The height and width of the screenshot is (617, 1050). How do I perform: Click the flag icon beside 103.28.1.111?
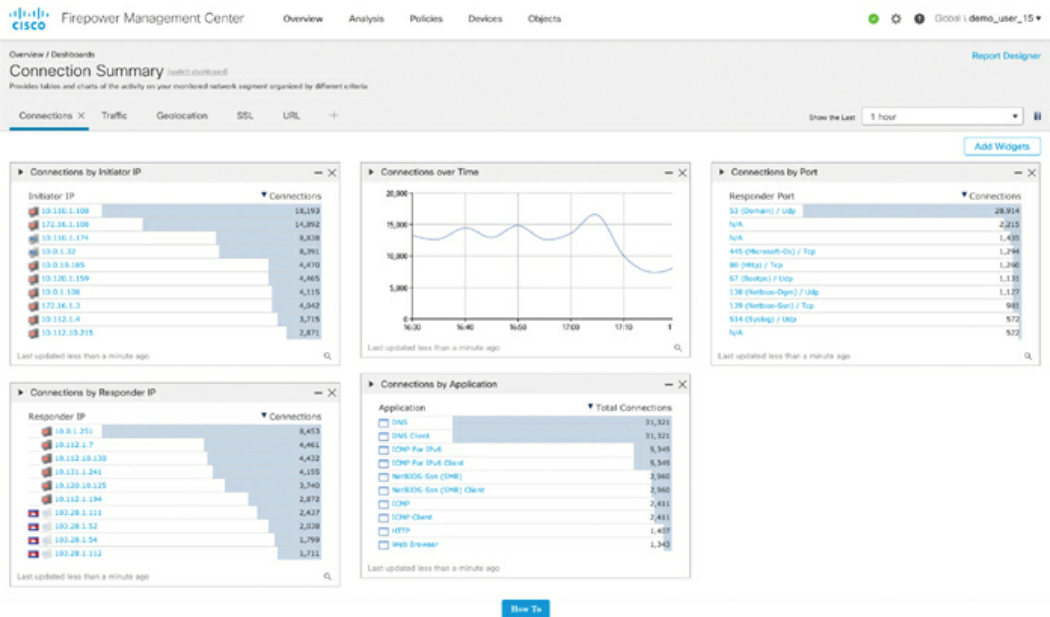tap(33, 513)
